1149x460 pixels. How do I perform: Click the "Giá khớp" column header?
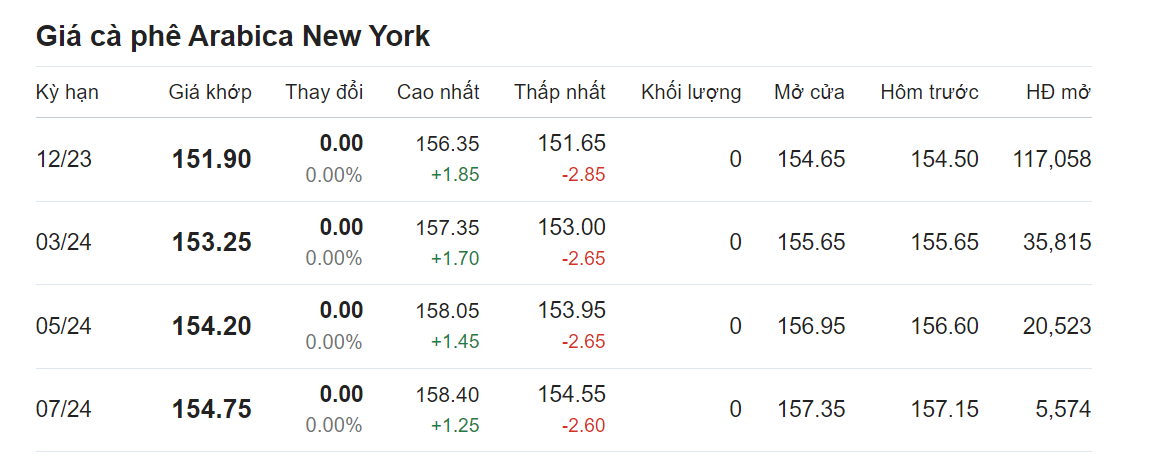210,93
